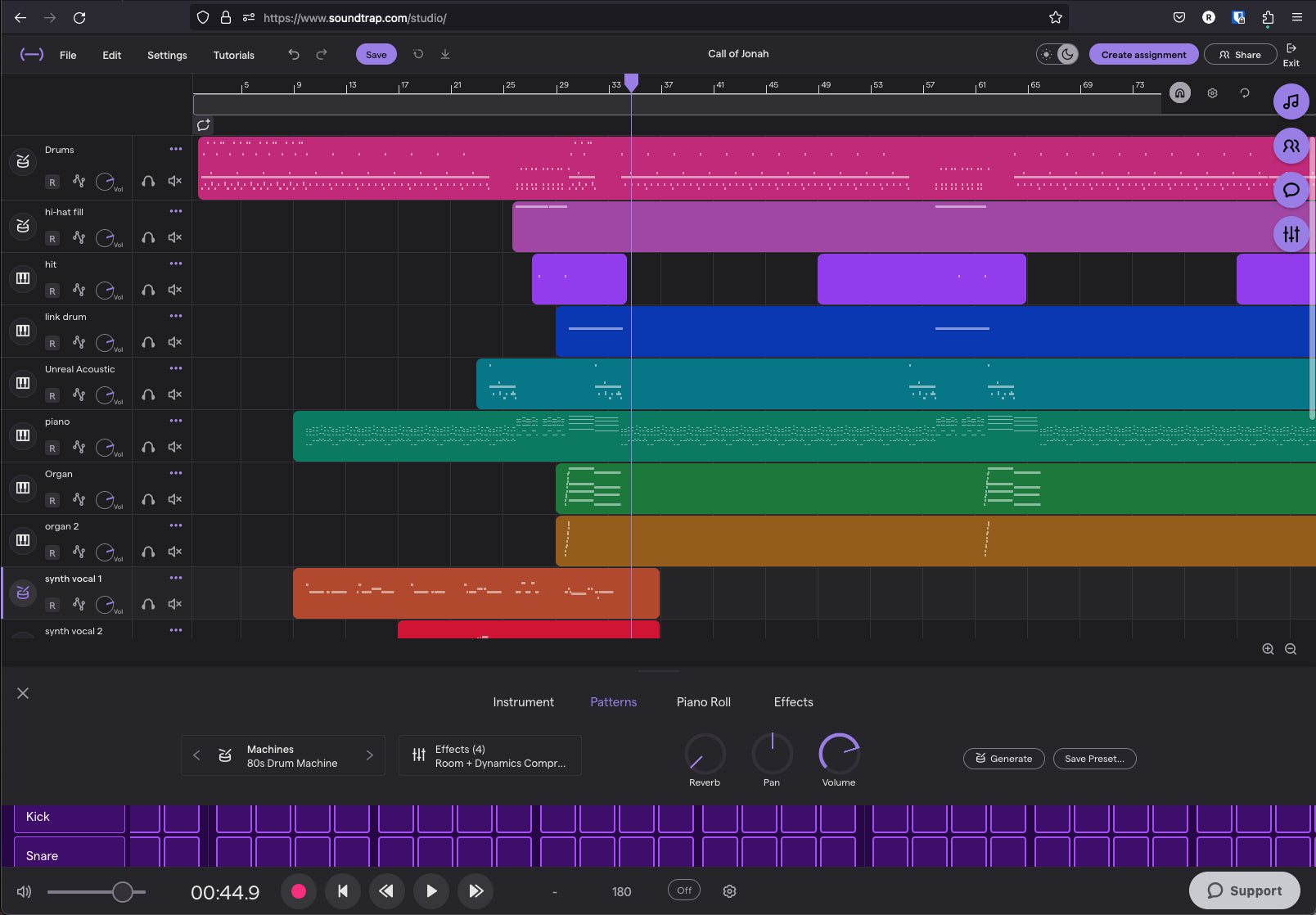Click the Create assignment button

coord(1142,54)
